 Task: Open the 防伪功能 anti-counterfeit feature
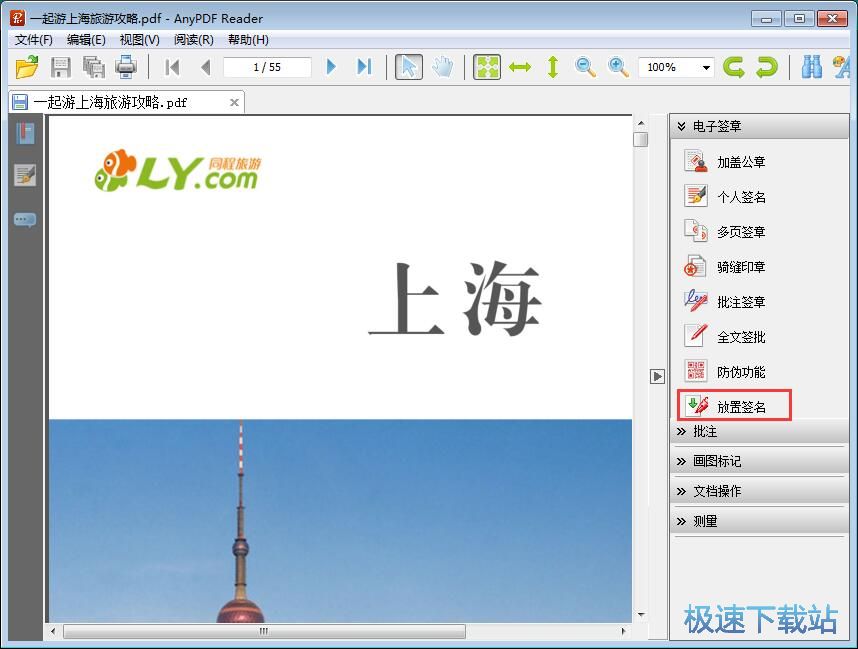point(742,371)
